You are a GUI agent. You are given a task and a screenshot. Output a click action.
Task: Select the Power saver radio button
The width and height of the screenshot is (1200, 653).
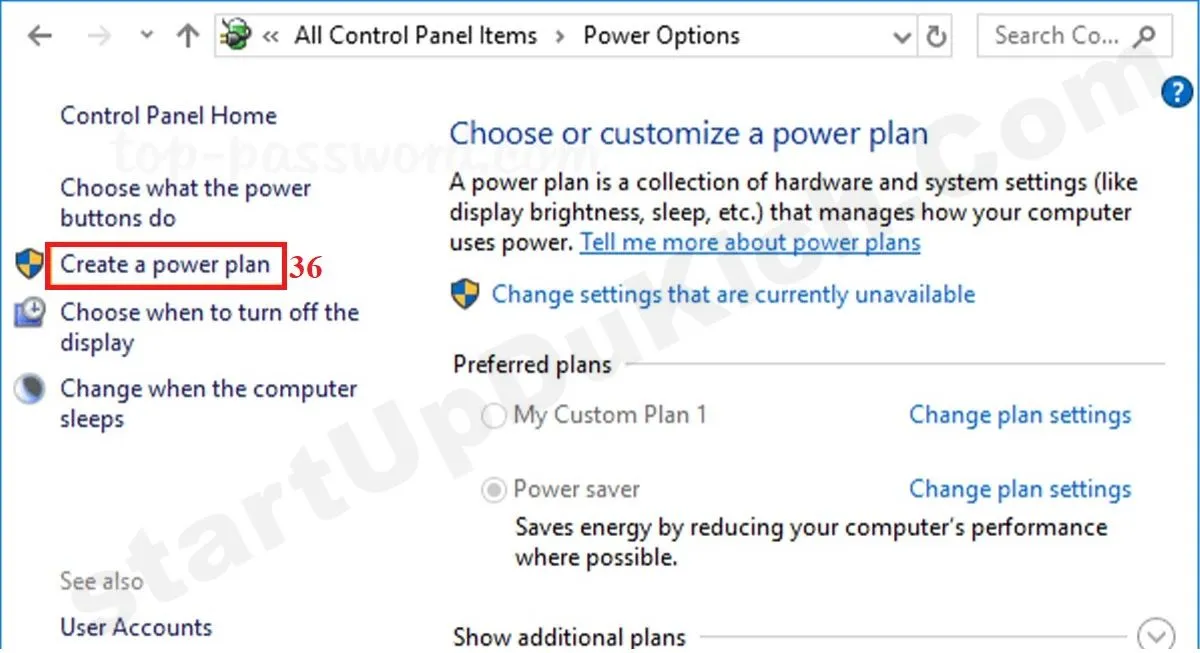pos(493,490)
